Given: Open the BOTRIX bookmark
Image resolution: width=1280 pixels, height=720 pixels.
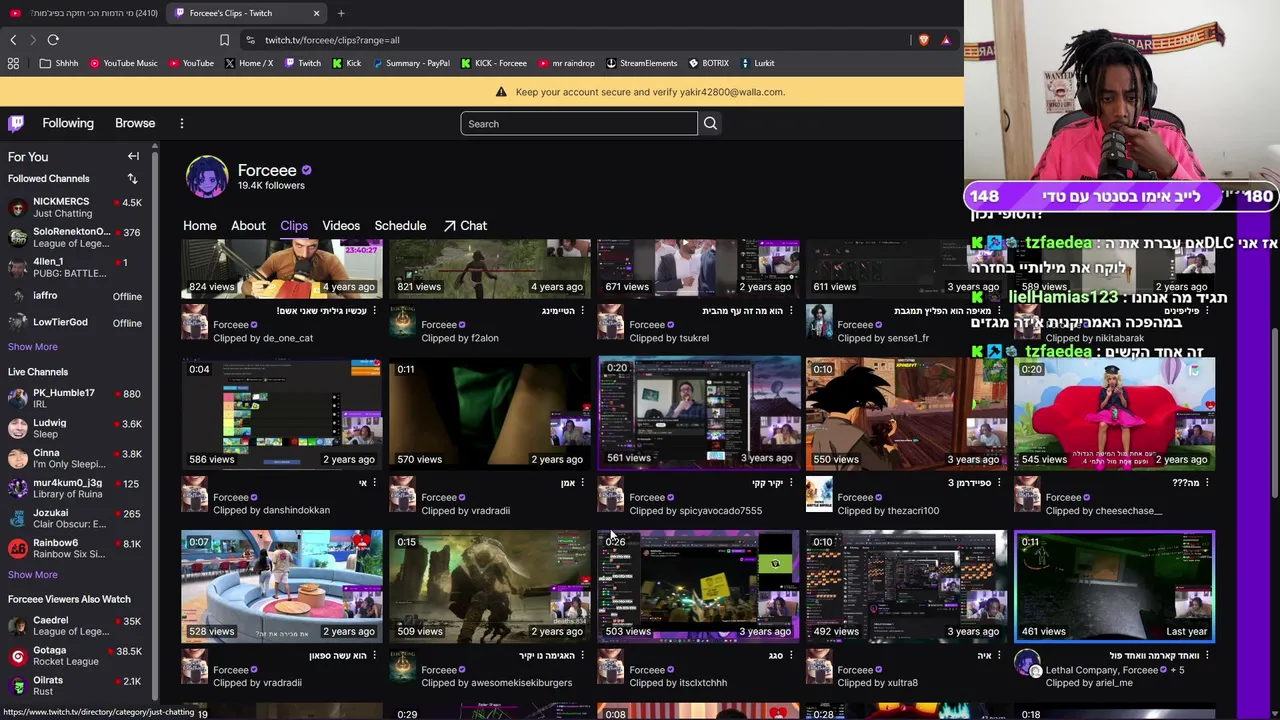Looking at the screenshot, I should coord(709,63).
